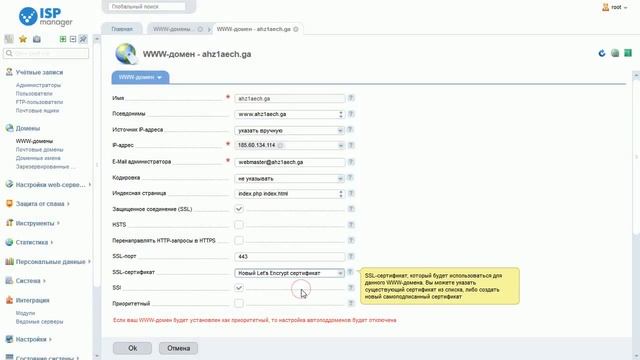This screenshot has height=360, width=640.
Task: Open WWW-домены in sidebar
Action: [34, 141]
